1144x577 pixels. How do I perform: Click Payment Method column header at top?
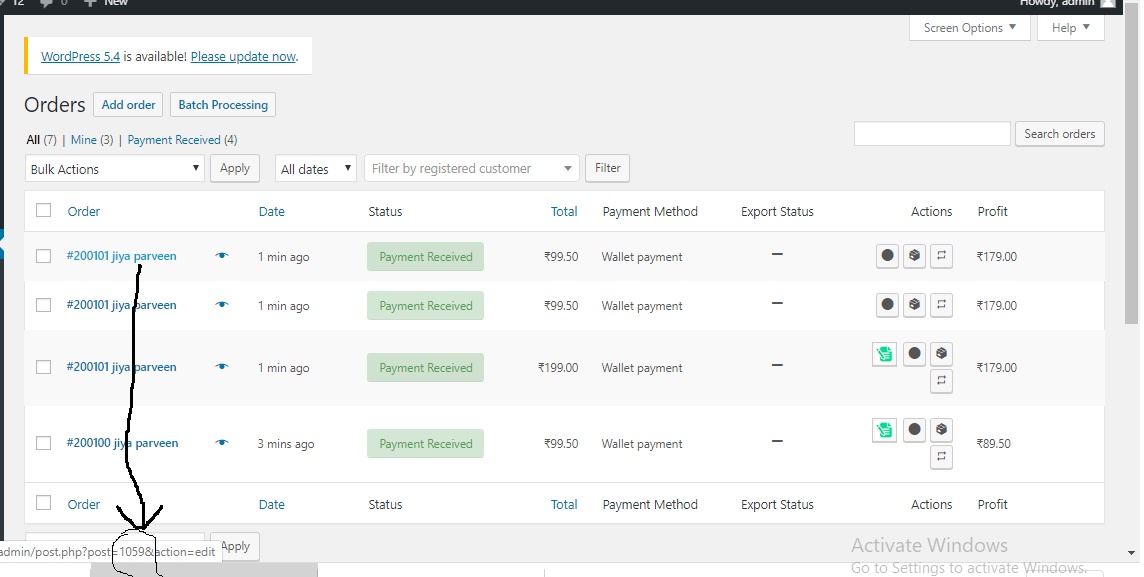pos(650,212)
